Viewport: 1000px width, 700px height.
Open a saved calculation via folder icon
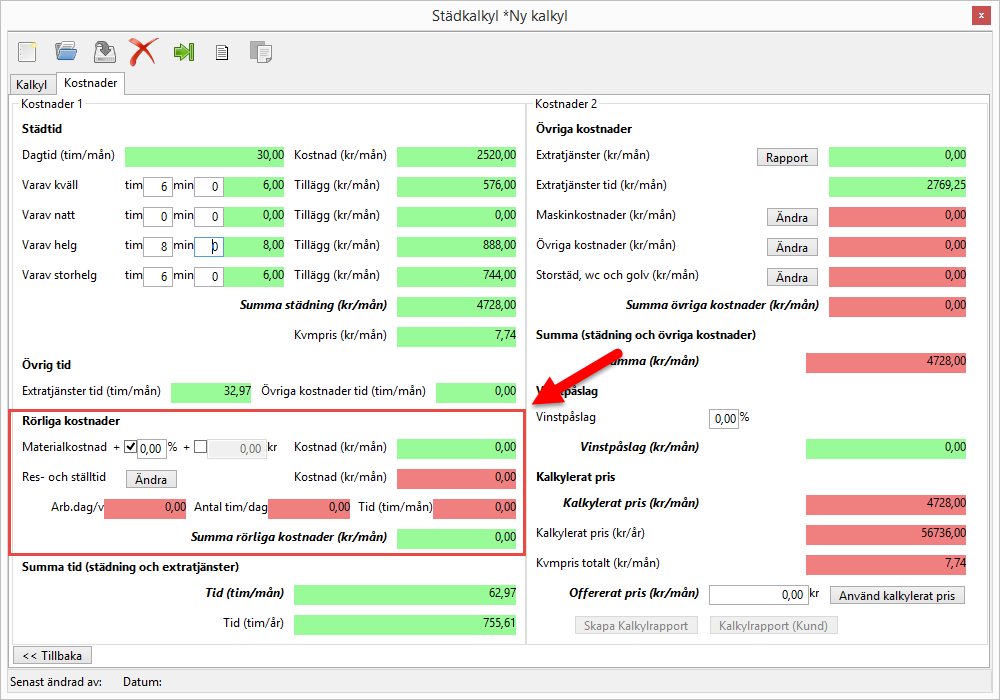[x=66, y=51]
